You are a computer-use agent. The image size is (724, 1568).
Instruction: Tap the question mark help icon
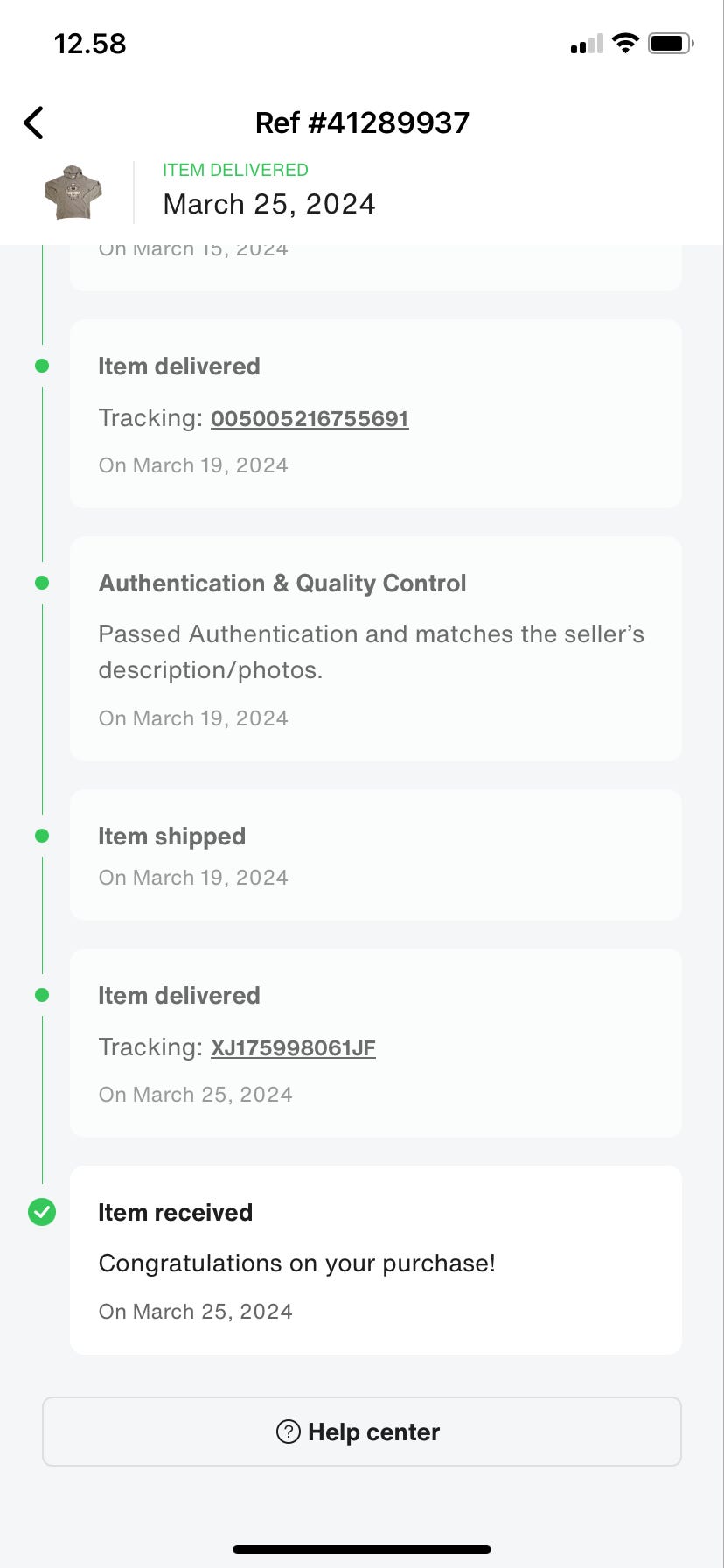[x=289, y=1431]
